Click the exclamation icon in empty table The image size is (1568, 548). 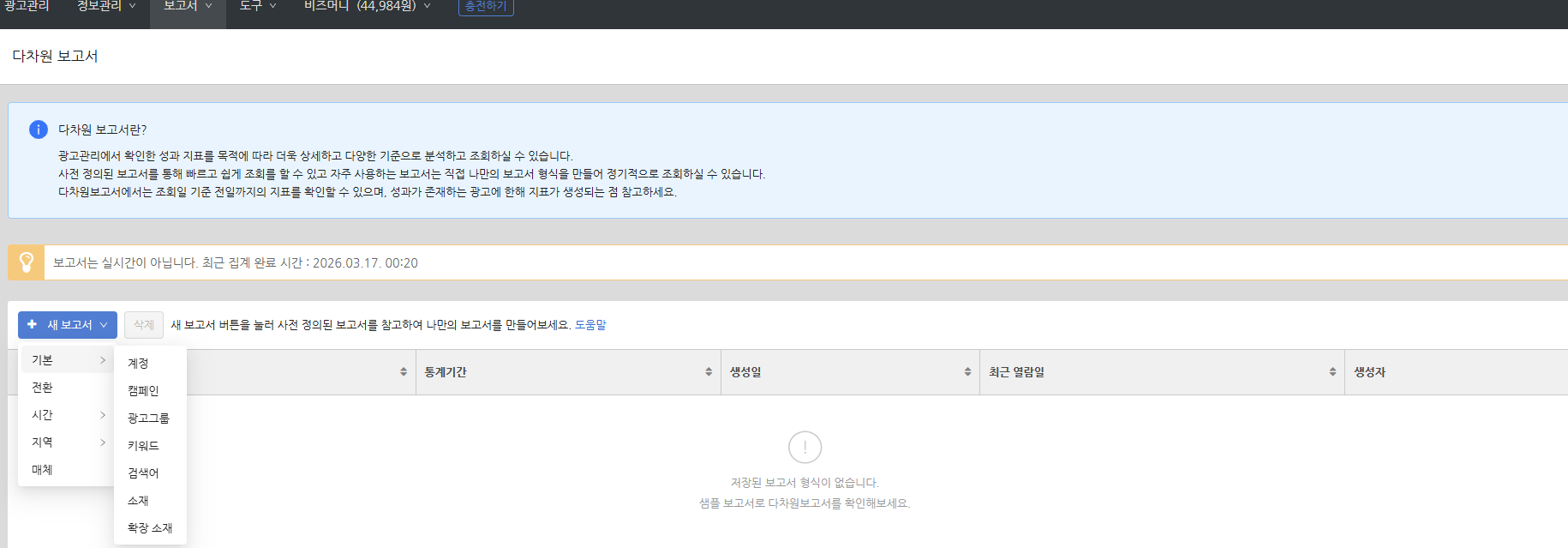(x=805, y=447)
